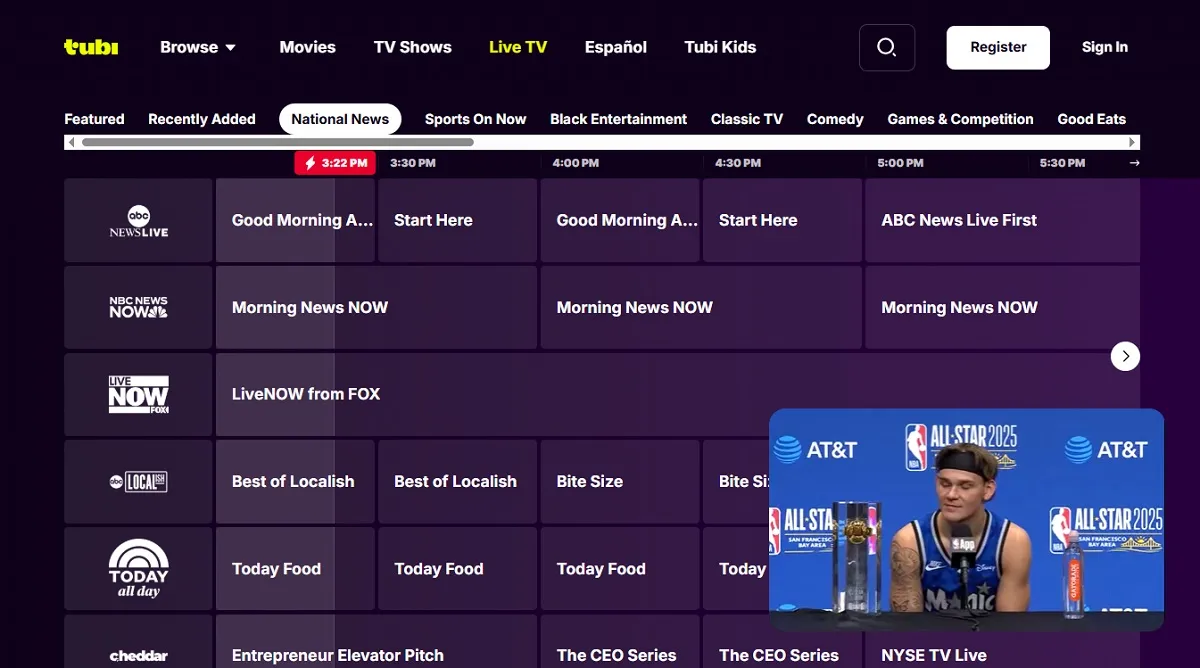
Task: Select the ABC Localish channel logo
Action: point(138,481)
